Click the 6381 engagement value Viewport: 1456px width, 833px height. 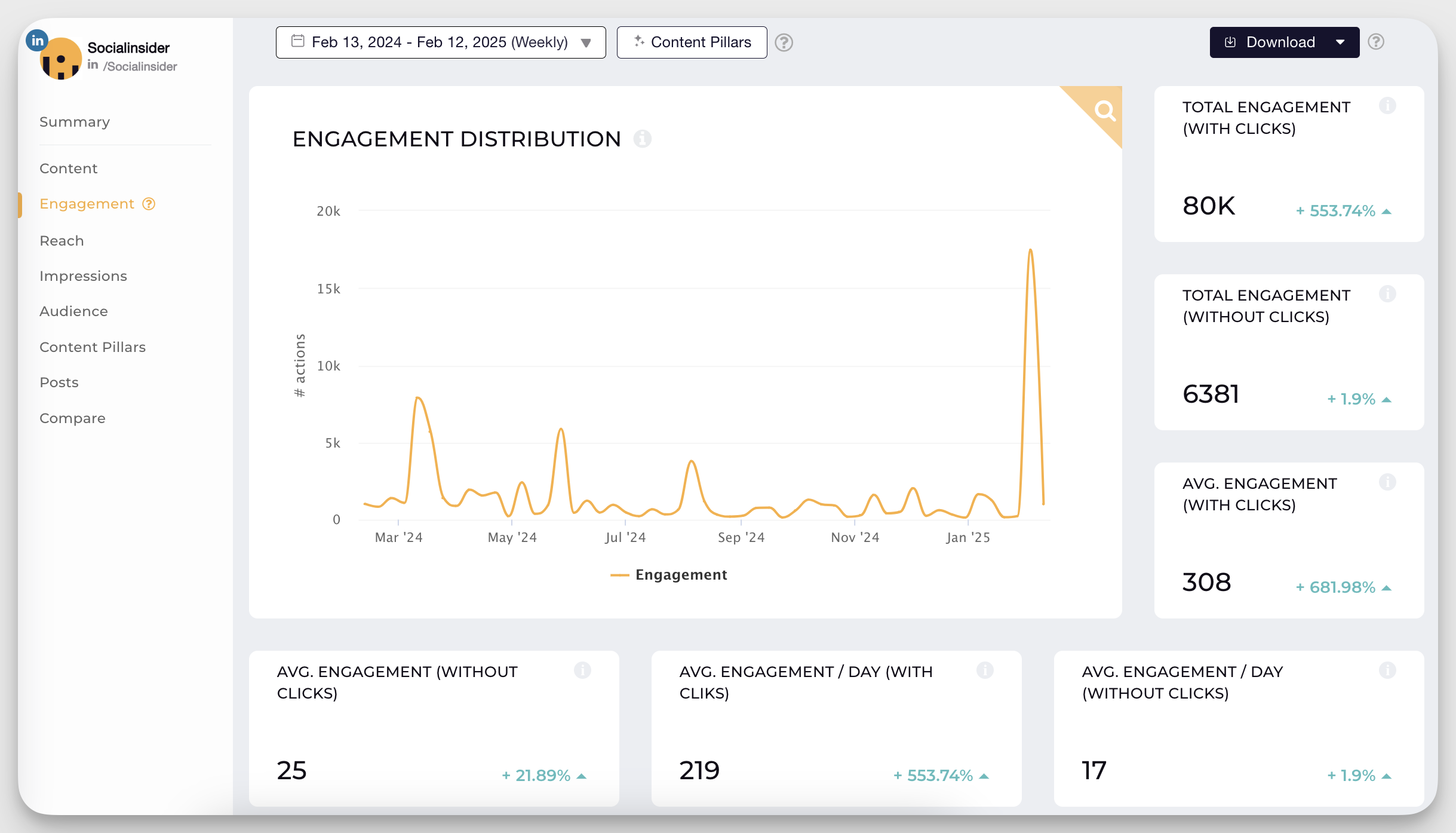pos(1211,394)
